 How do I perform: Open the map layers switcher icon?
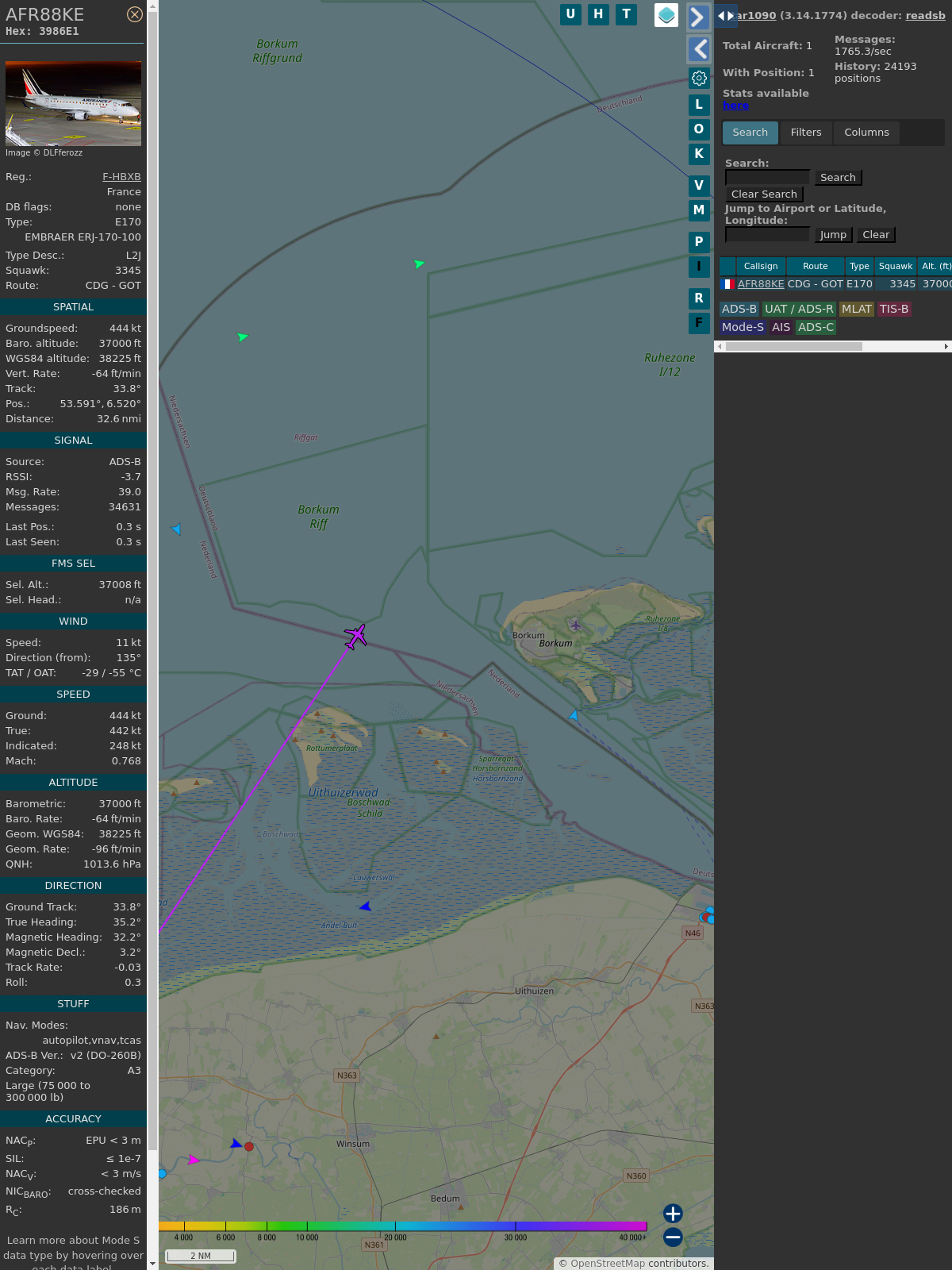coord(666,15)
